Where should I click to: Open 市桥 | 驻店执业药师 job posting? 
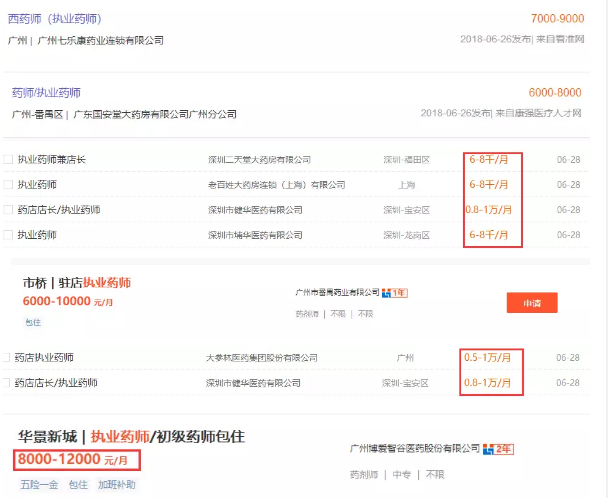[x=77, y=282]
